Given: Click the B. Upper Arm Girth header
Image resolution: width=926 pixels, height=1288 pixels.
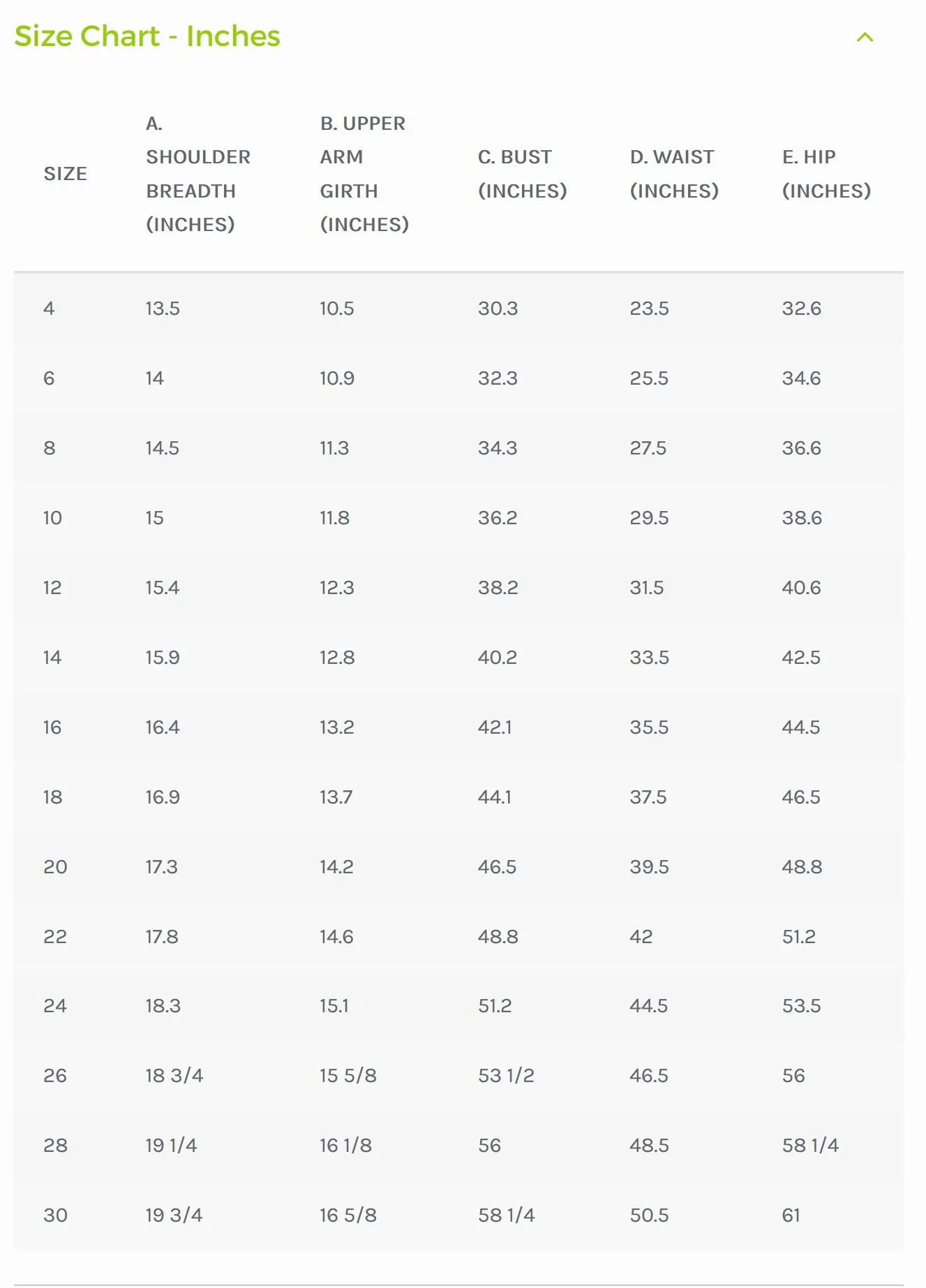Looking at the screenshot, I should click(364, 174).
